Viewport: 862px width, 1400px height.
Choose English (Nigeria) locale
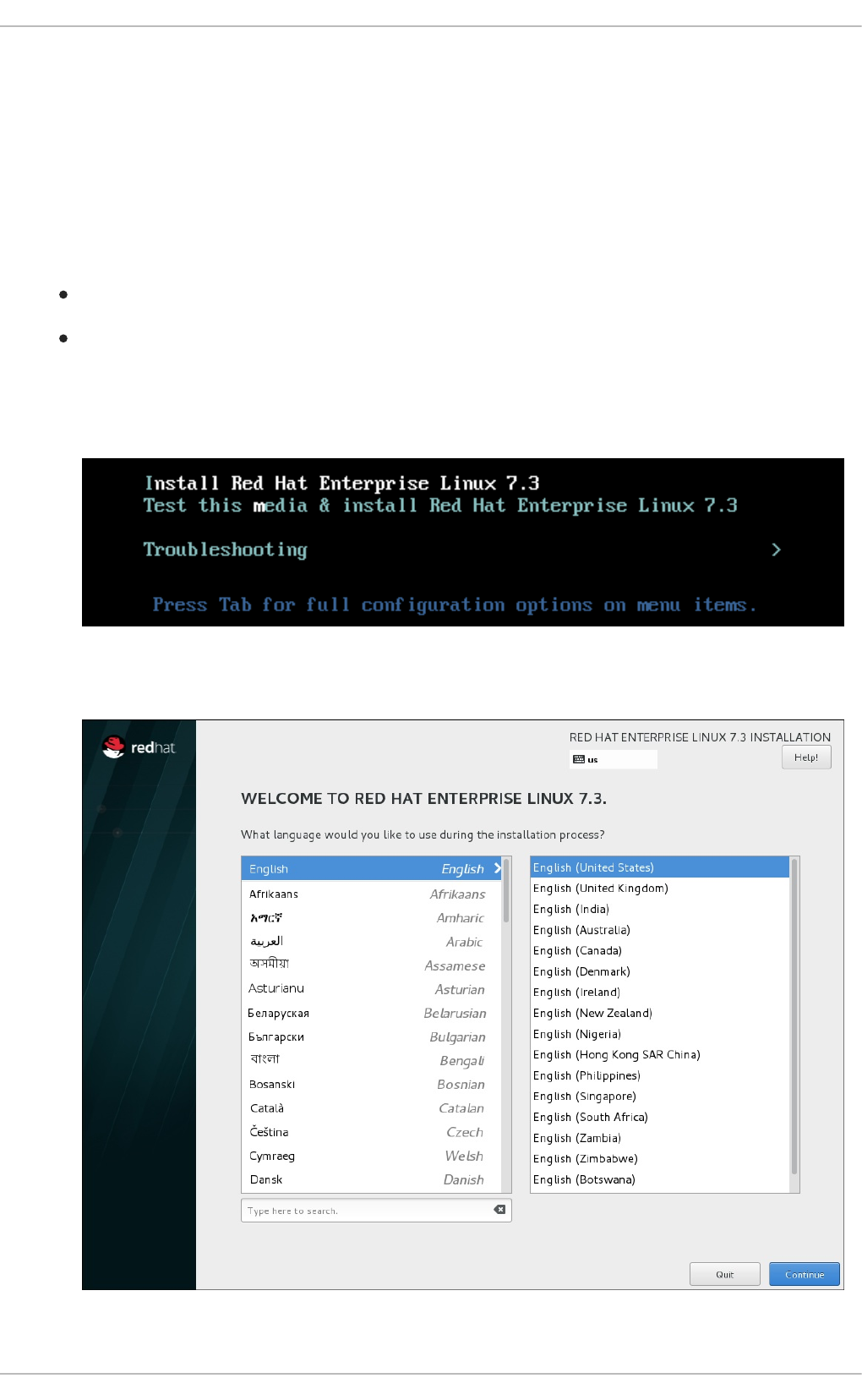(660, 1034)
